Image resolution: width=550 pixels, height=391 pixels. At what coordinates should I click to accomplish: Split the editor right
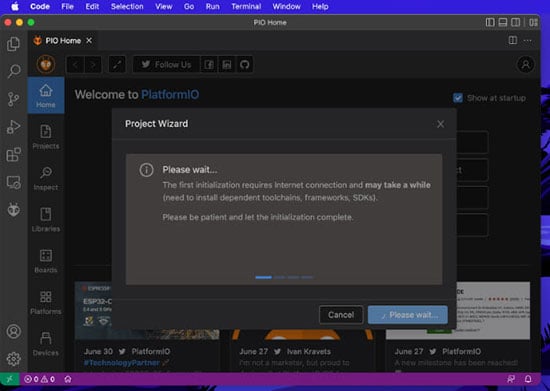(513, 40)
